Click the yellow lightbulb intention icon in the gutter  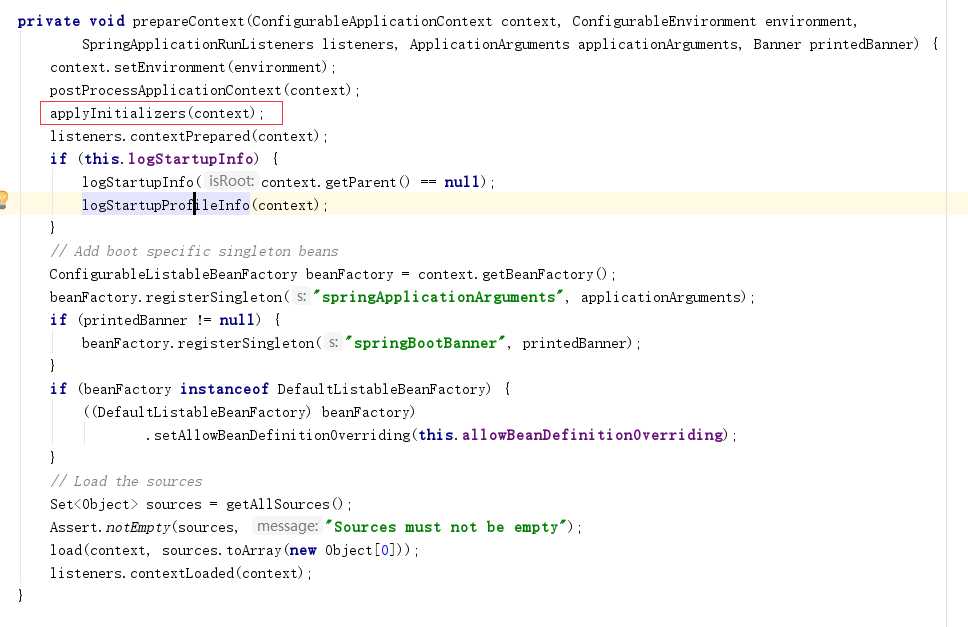pyautogui.click(x=3, y=200)
